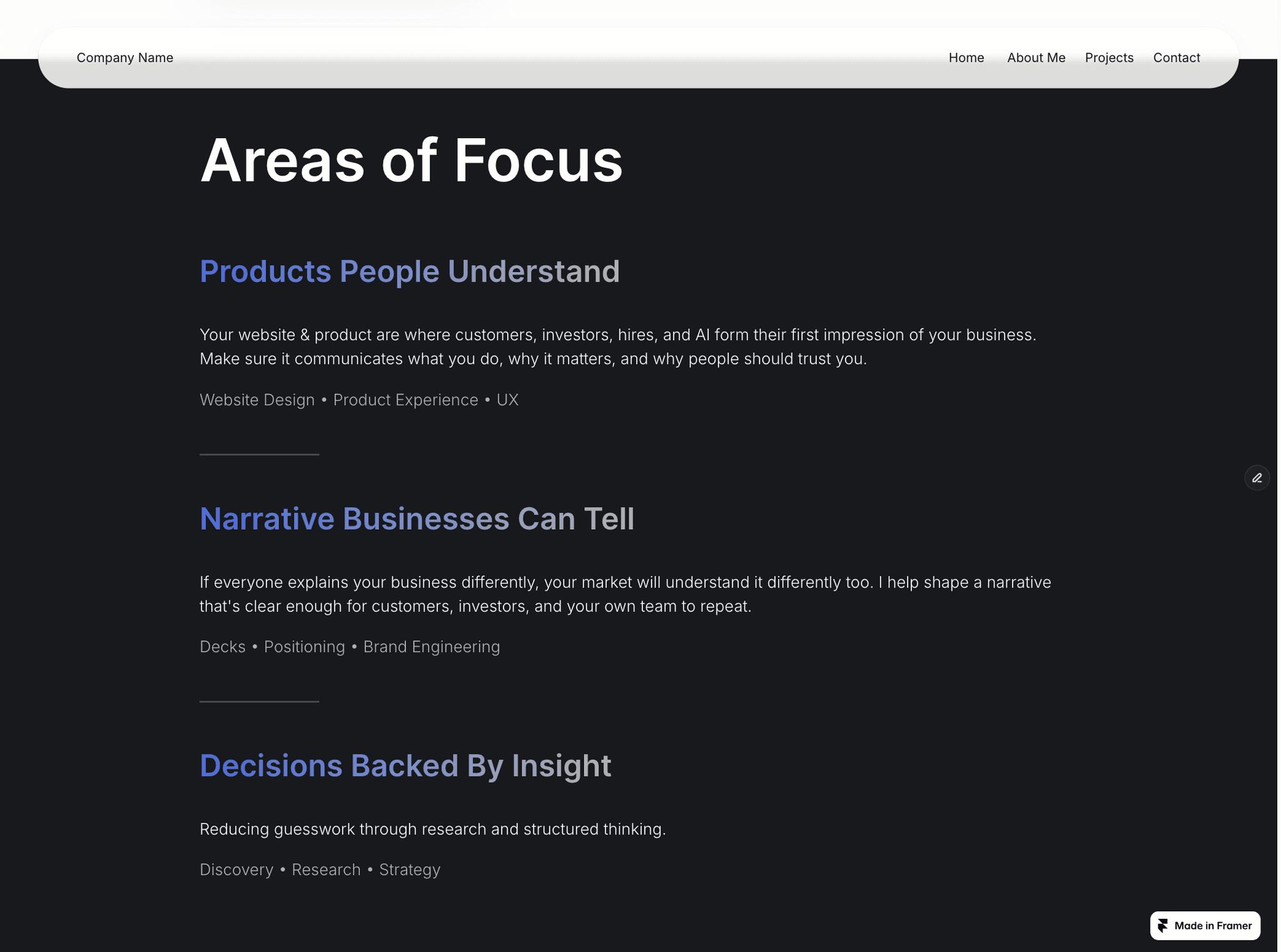1281x952 pixels.
Task: Click the Made in Framer badge
Action: [x=1205, y=925]
